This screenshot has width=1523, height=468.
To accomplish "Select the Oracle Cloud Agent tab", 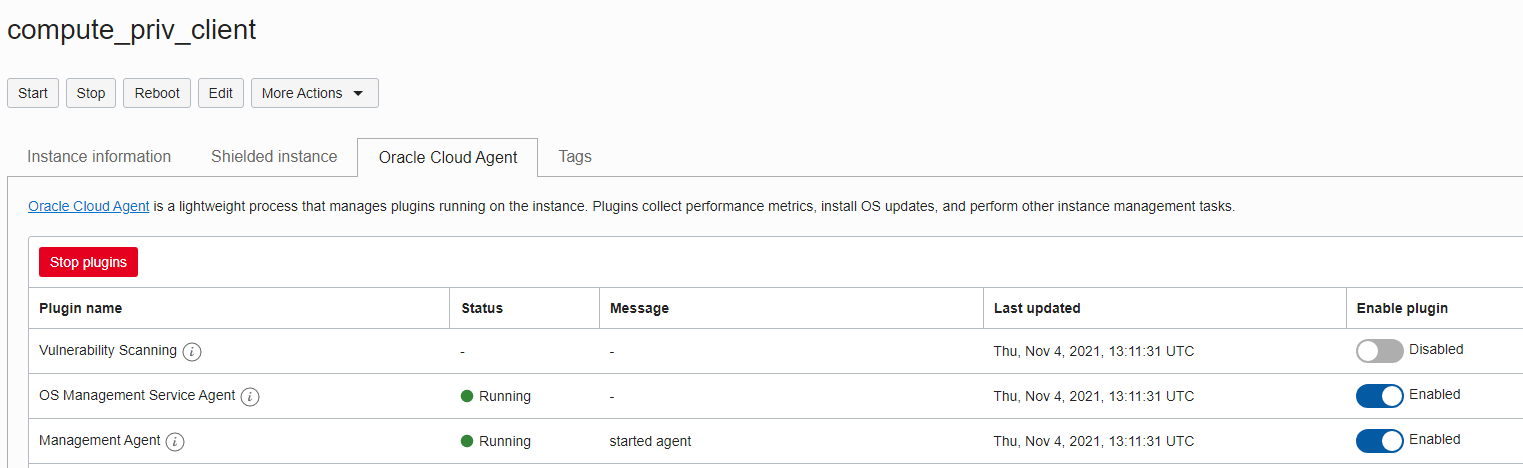I will coord(448,157).
